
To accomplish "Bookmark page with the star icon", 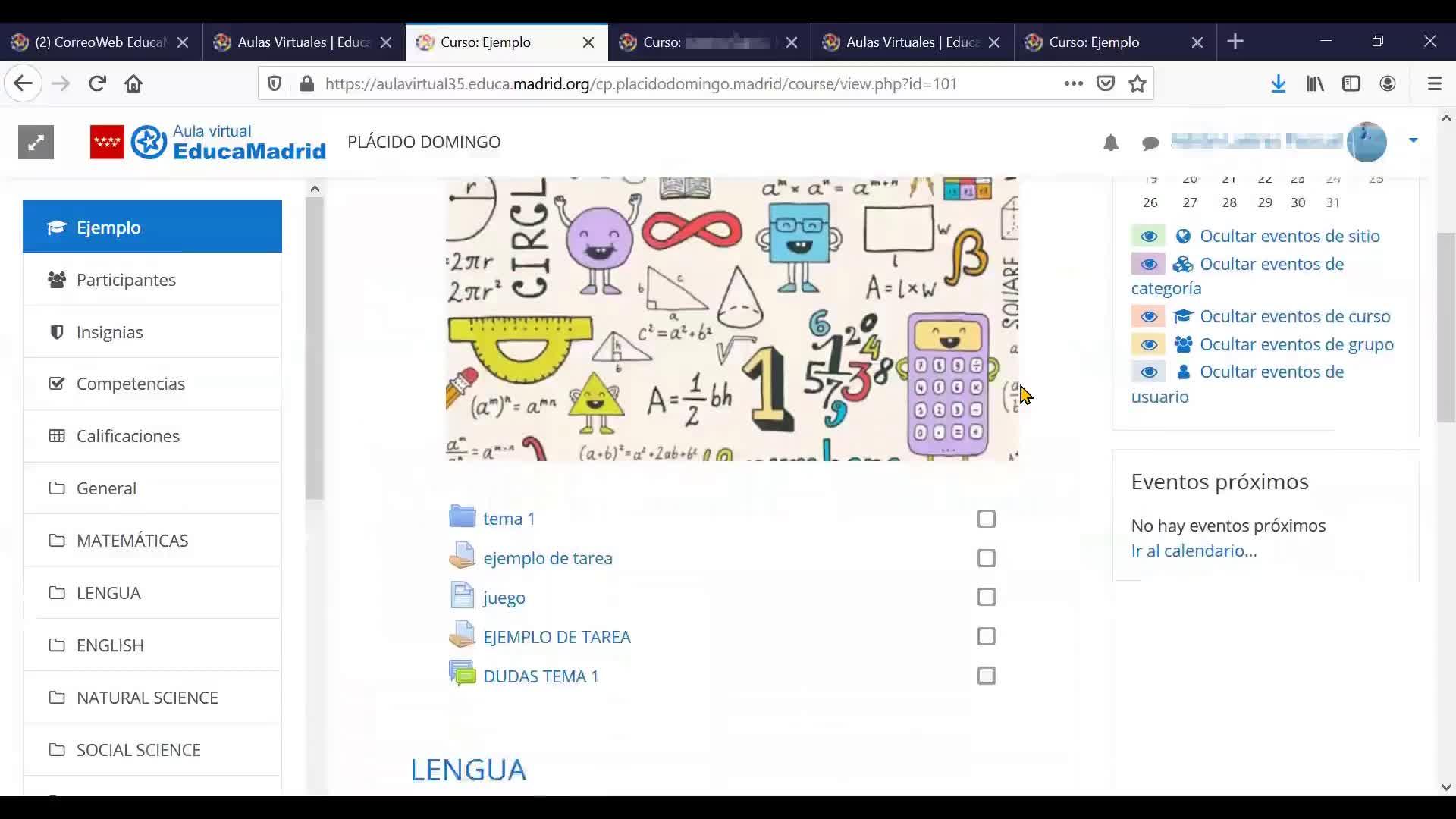I will pos(1137,83).
